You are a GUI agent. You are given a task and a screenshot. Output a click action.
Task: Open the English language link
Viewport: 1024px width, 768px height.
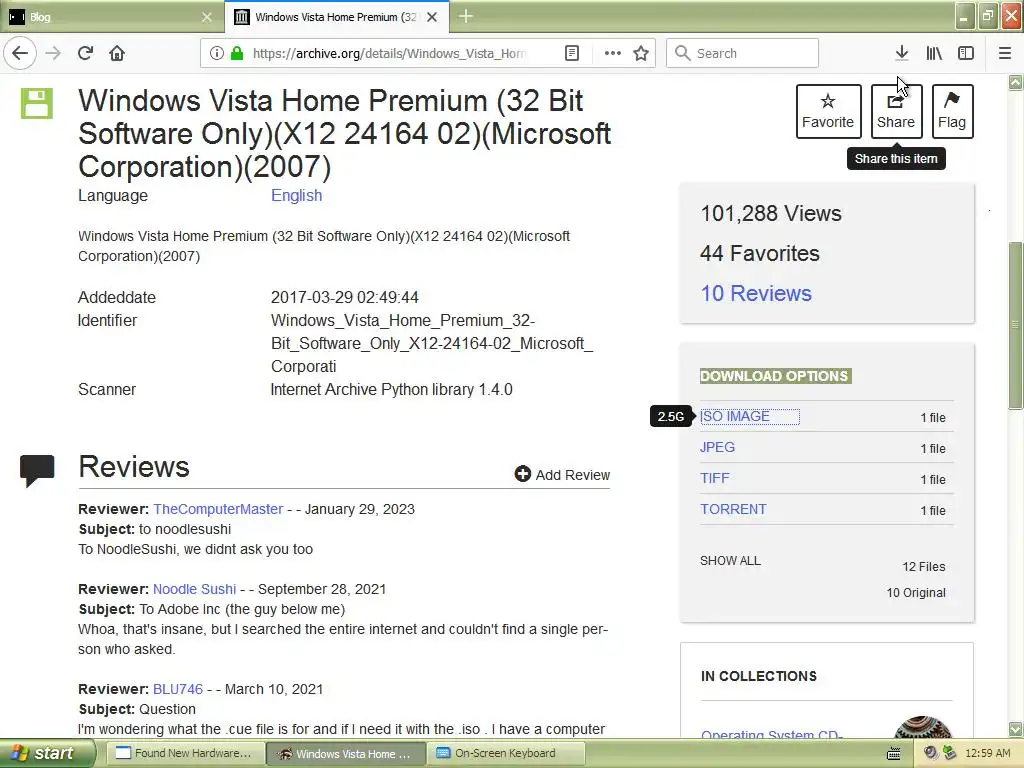pyautogui.click(x=296, y=195)
